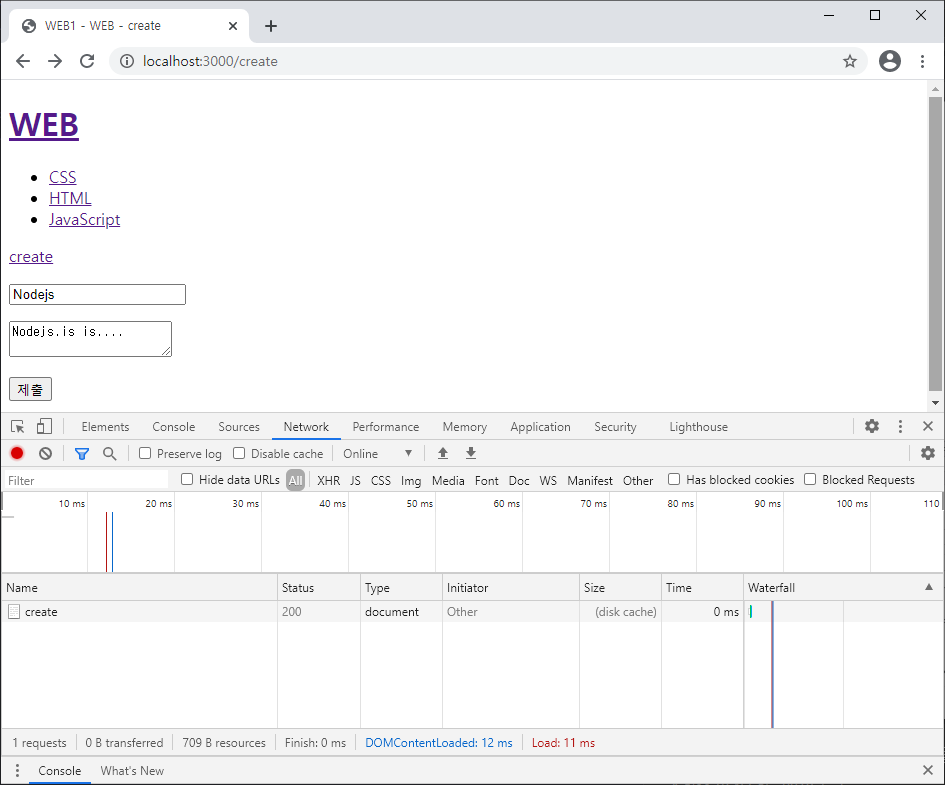The height and width of the screenshot is (785, 945).
Task: Open console drawer three-dot menu
Action: [17, 771]
